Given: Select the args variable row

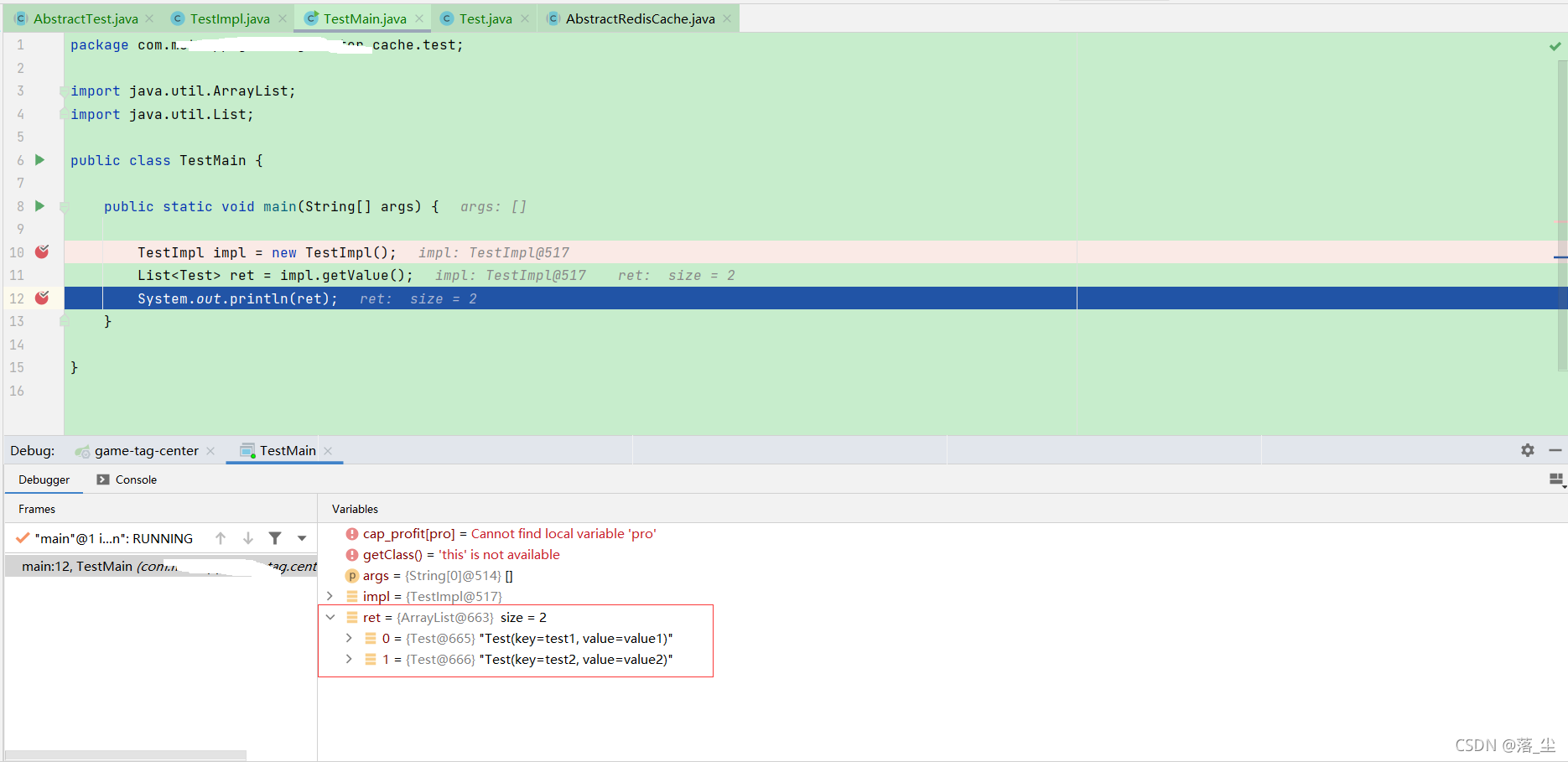Looking at the screenshot, I should click(429, 576).
